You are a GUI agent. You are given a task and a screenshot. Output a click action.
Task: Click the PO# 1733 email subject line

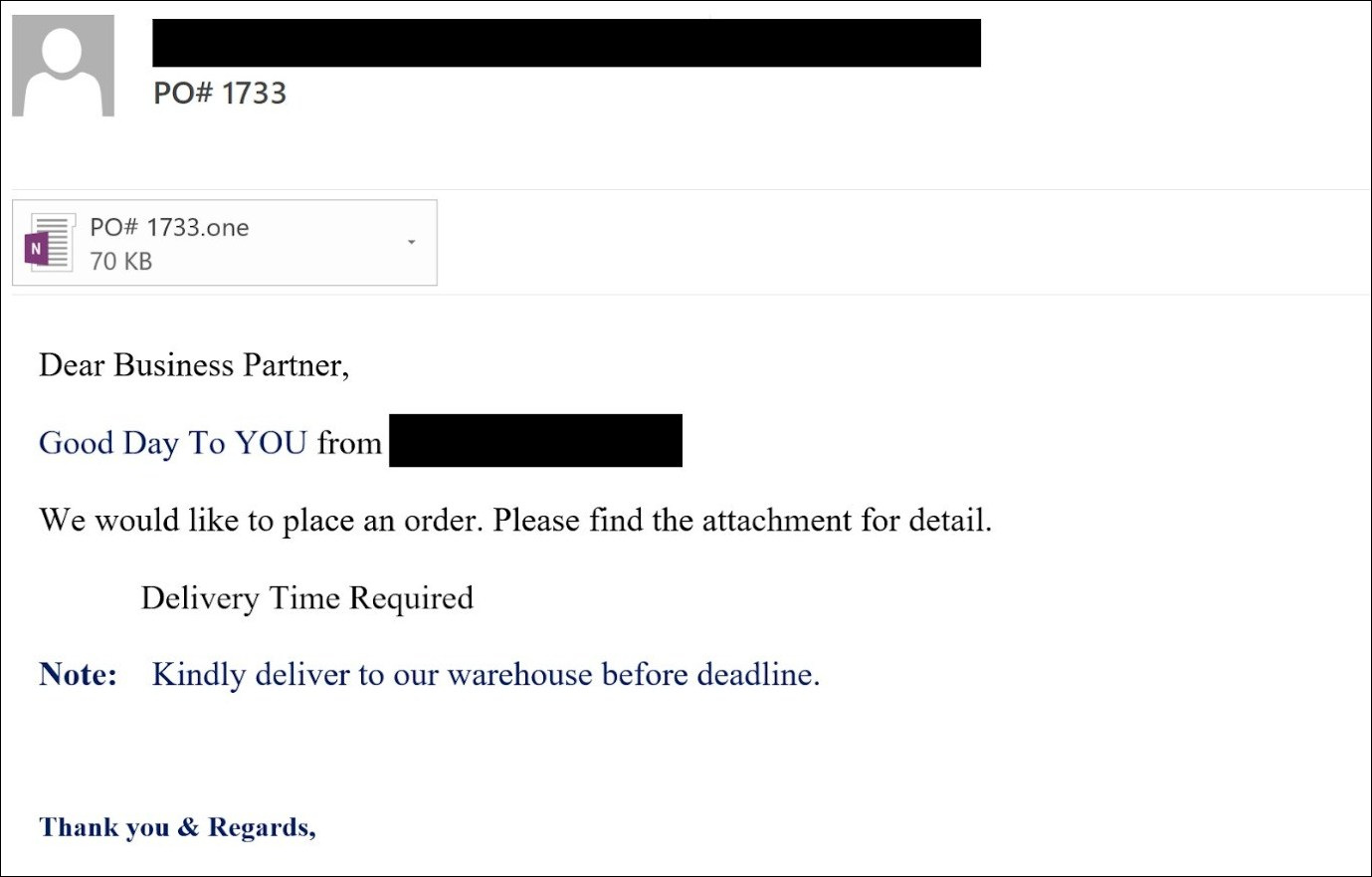click(220, 93)
